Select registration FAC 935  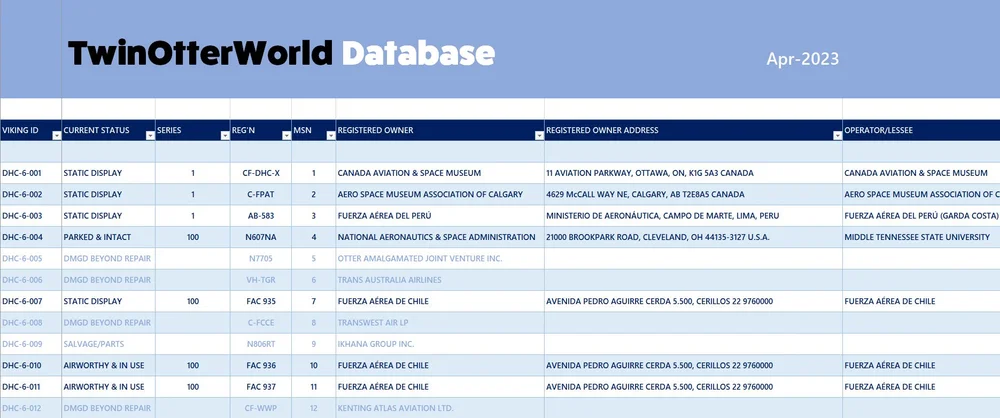click(261, 301)
